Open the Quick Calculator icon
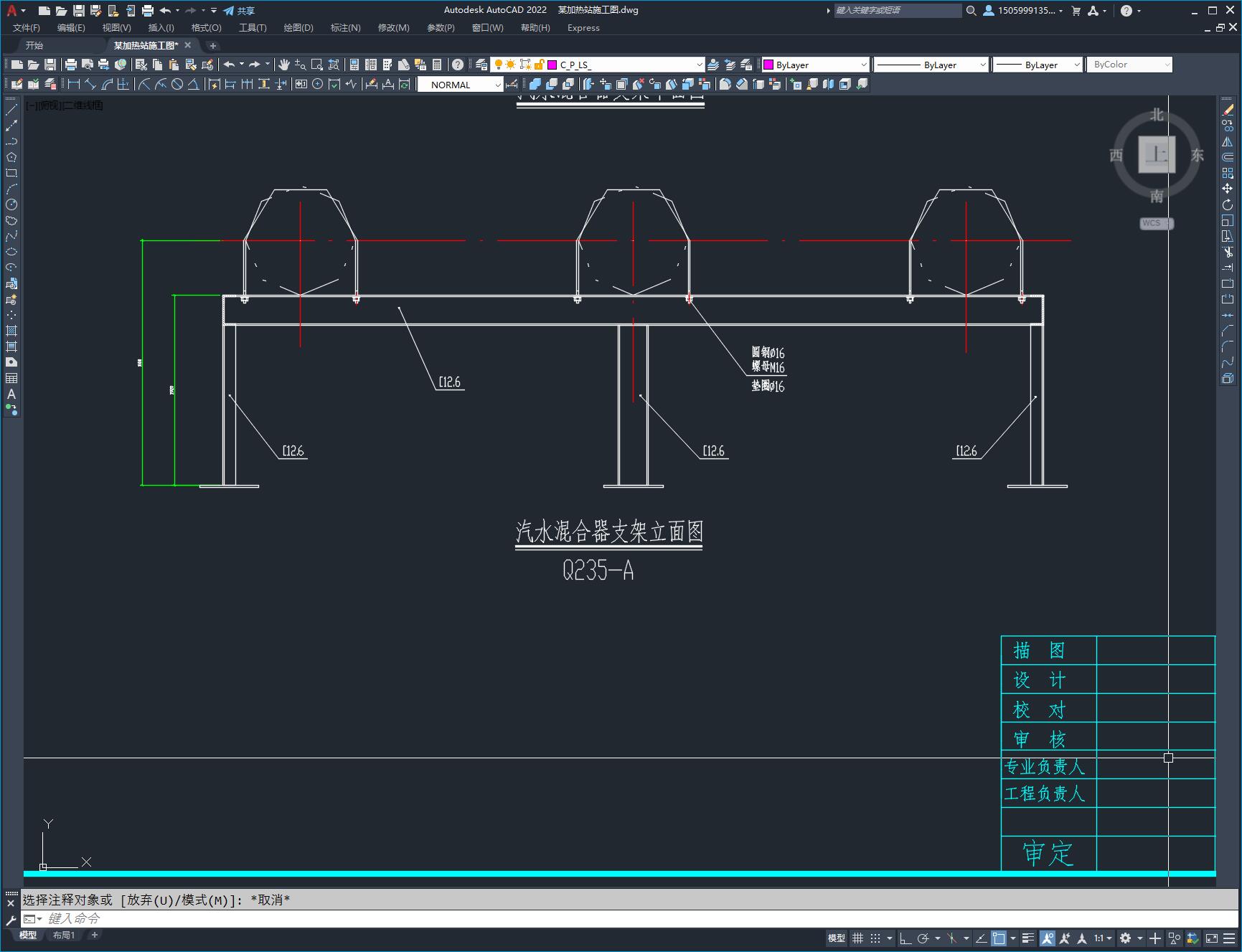The image size is (1242, 952). pos(437,65)
